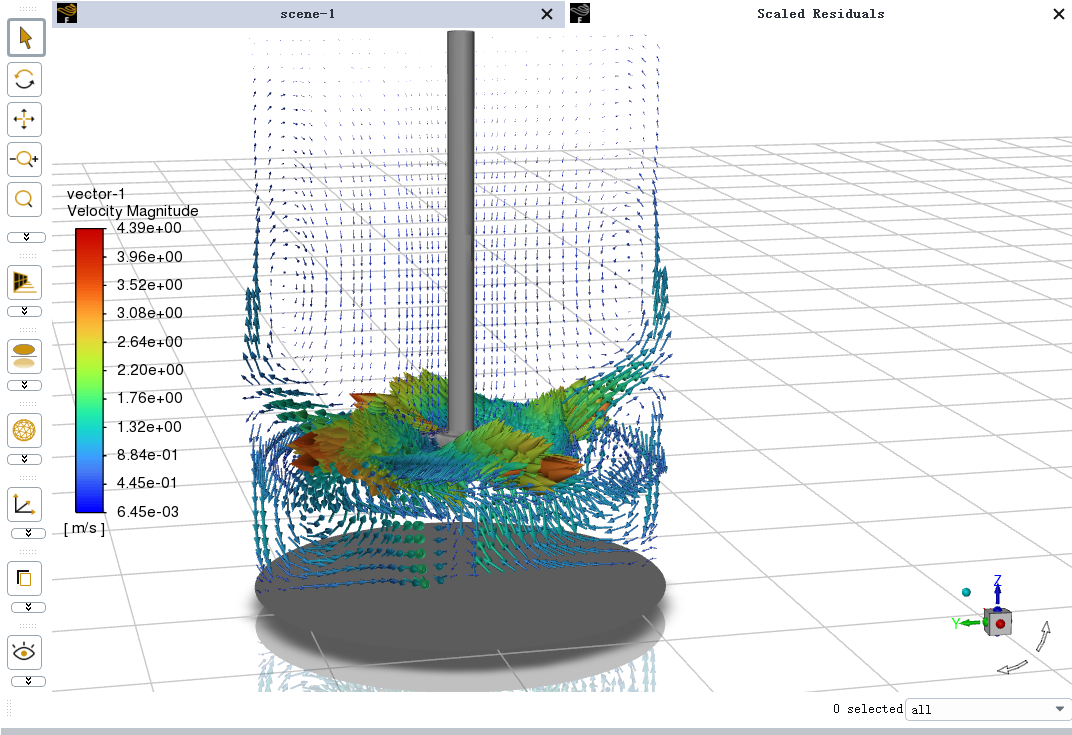Click the Velocity Magnitude legend title

click(x=133, y=211)
